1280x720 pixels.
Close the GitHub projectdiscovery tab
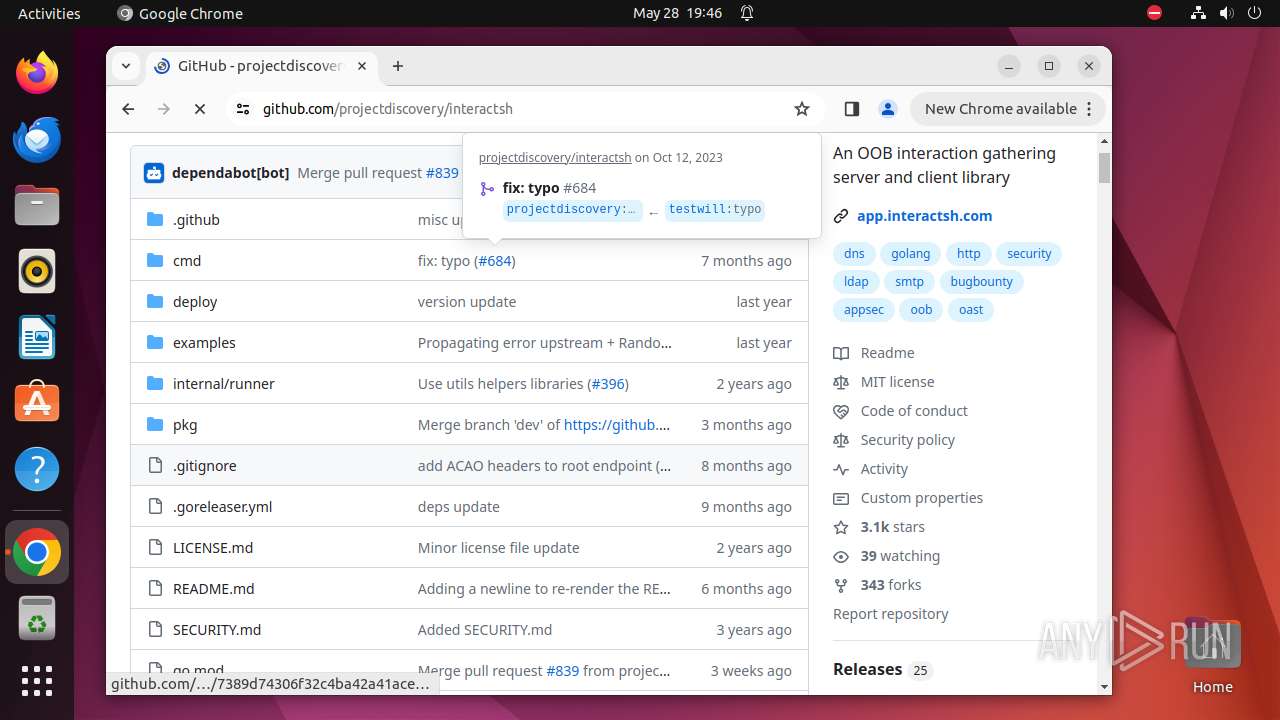(x=362, y=66)
